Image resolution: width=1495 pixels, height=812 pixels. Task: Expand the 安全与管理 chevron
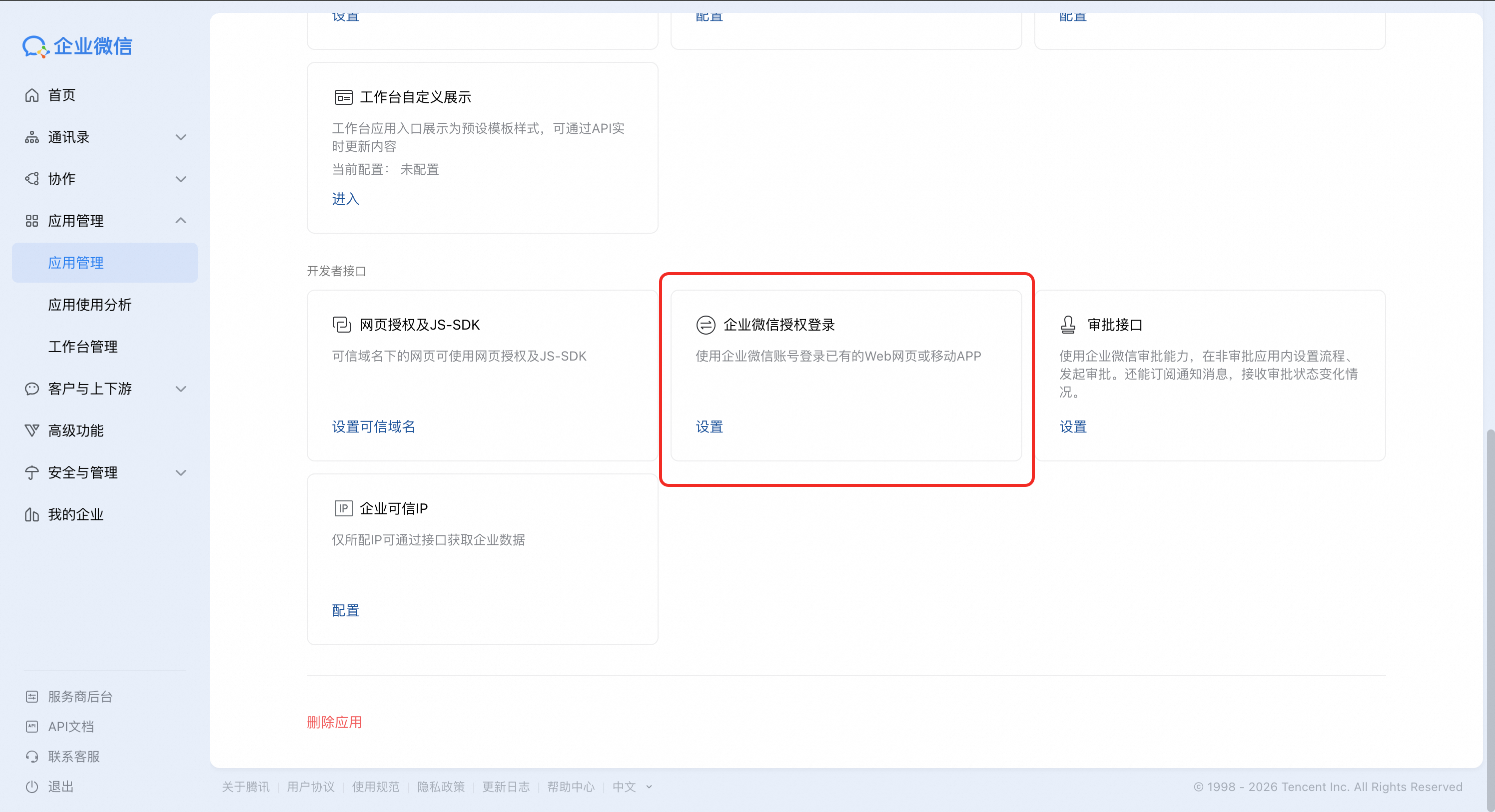181,473
